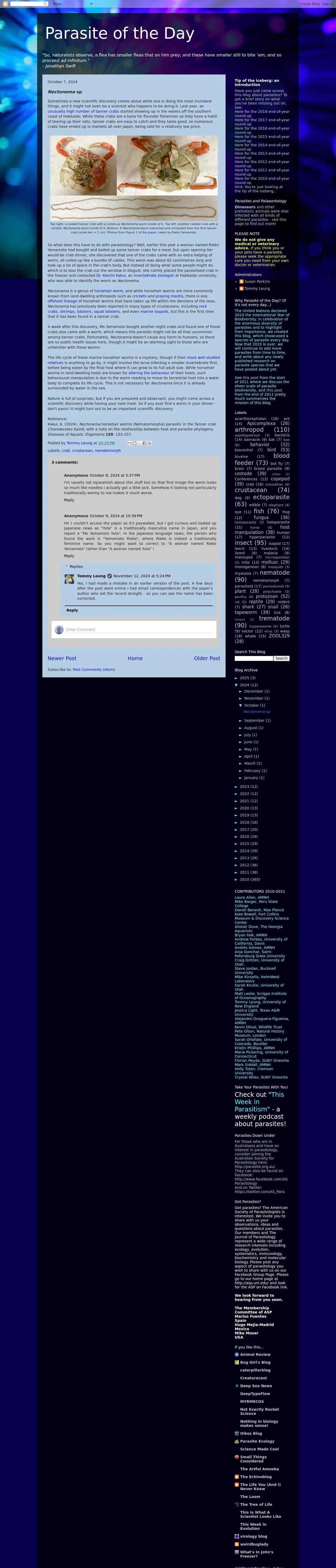Open the crustacean label link
Viewport: 336px width, 1568px height.
(x=82, y=451)
